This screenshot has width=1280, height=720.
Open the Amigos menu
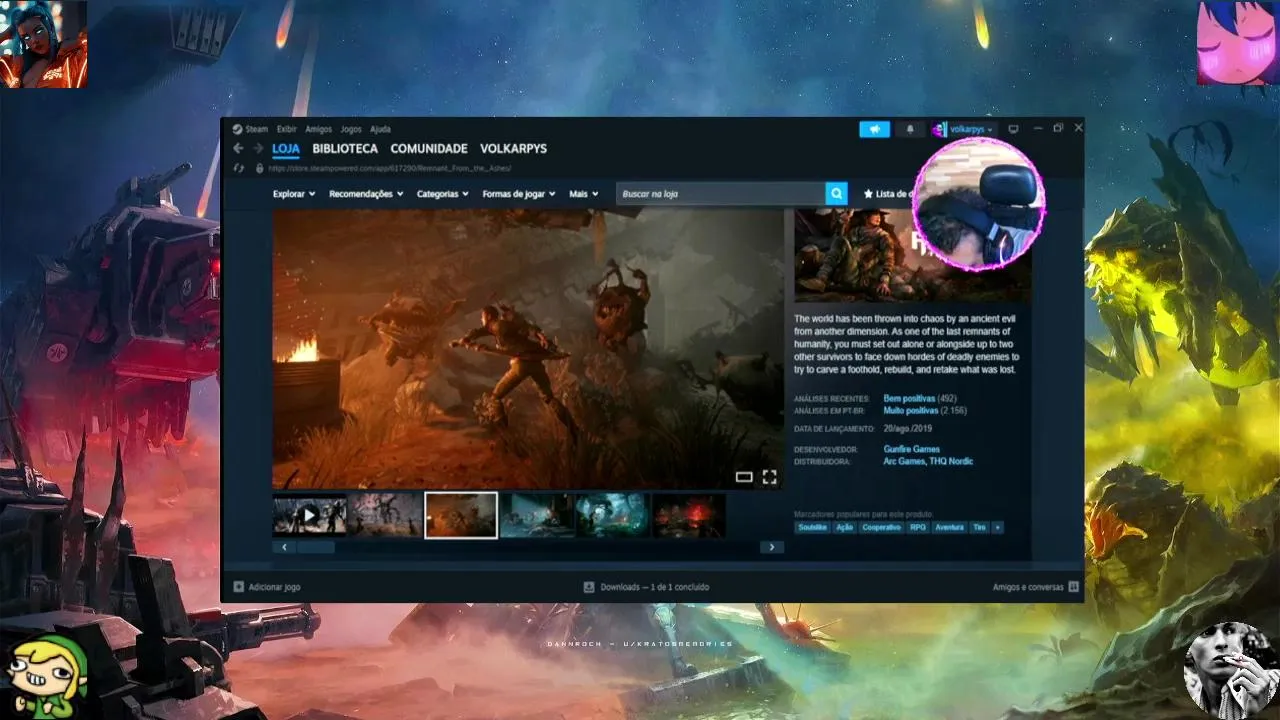point(318,129)
